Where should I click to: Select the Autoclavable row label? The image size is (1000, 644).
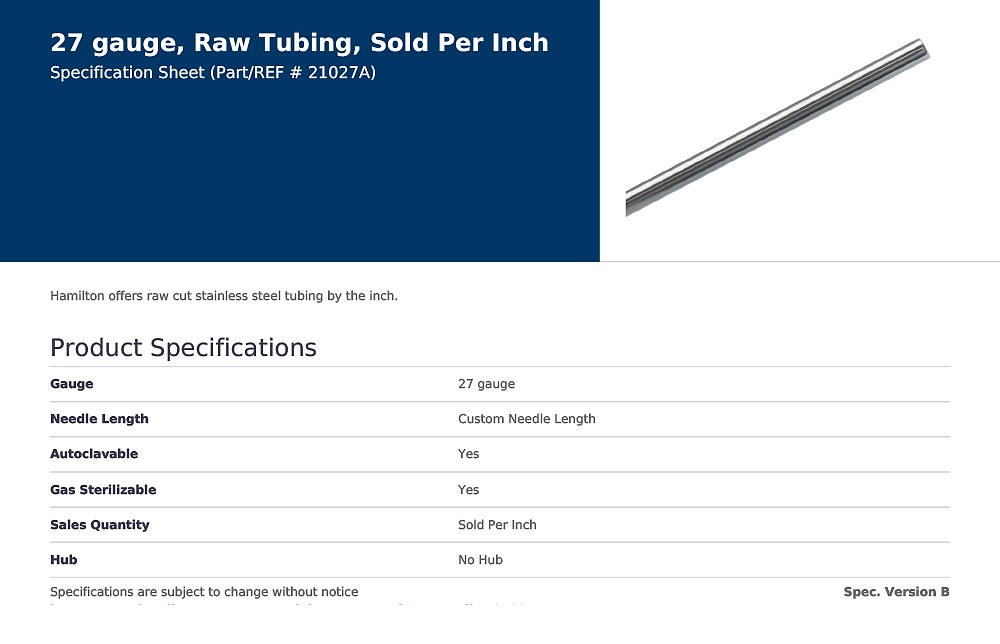pos(94,454)
